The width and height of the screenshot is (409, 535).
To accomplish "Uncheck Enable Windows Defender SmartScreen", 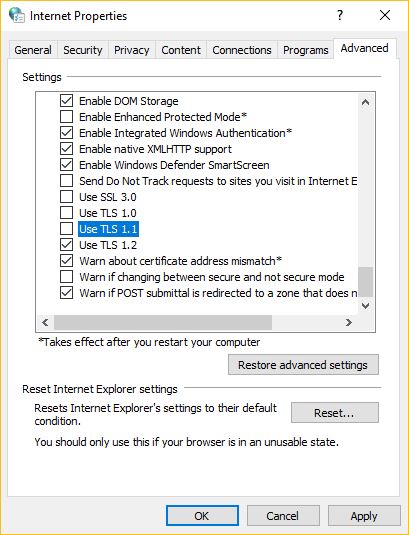I will click(67, 165).
